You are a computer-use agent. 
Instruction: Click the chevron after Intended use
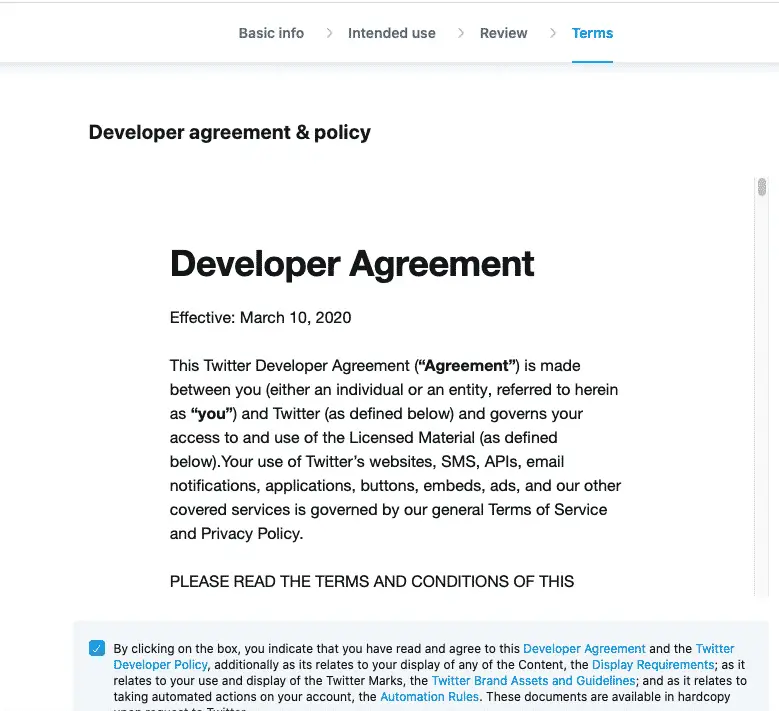point(461,33)
